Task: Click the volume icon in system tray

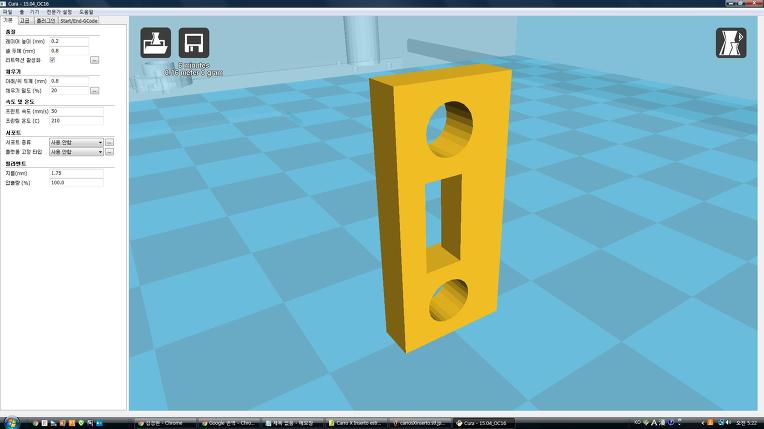Action: pos(728,423)
